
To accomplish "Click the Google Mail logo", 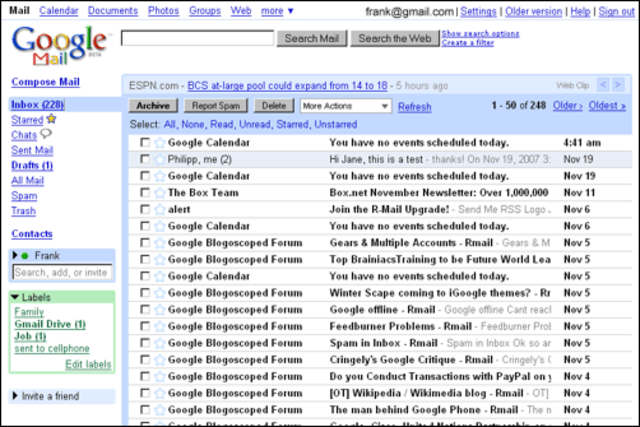I will (60, 46).
